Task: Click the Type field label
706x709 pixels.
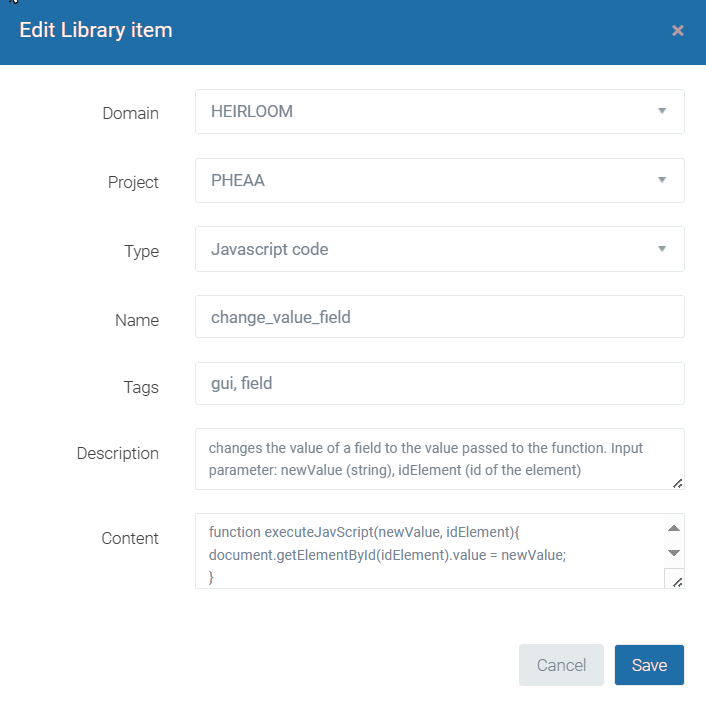Action: pyautogui.click(x=141, y=251)
